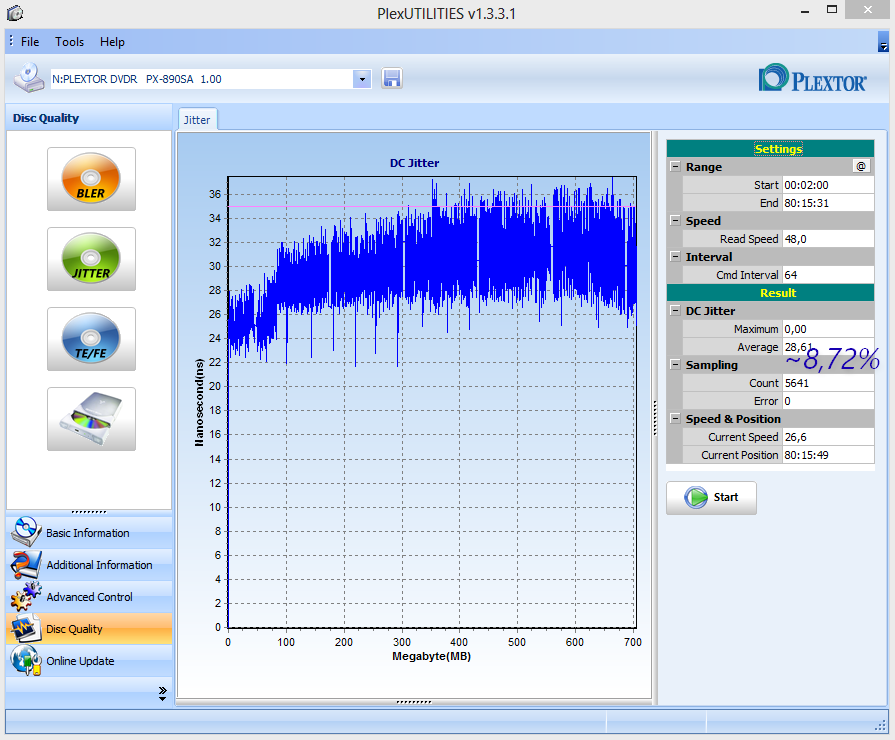Click the Settings header

click(x=770, y=148)
